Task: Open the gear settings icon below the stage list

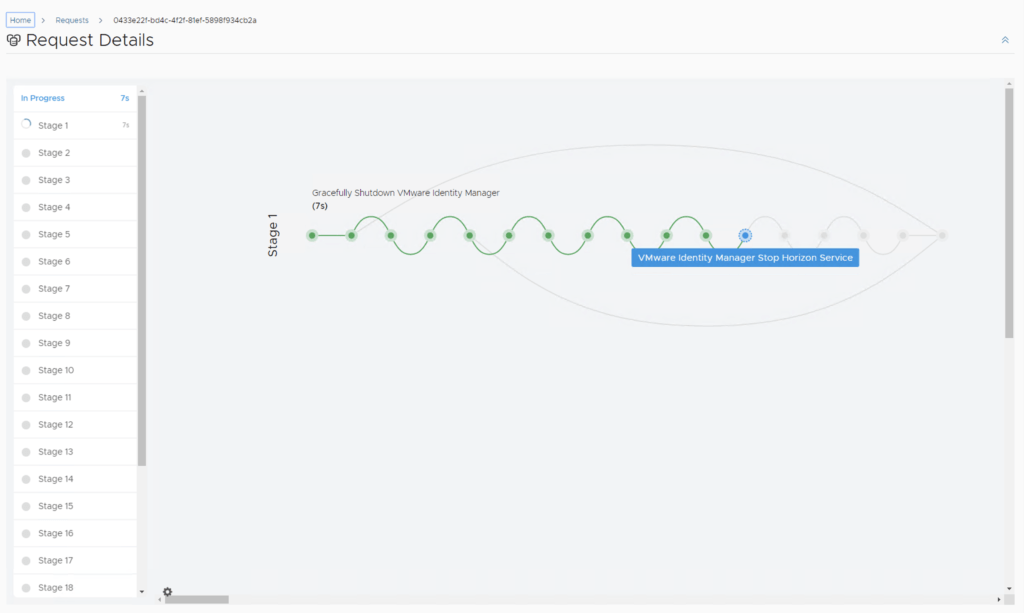Action: pos(167,592)
